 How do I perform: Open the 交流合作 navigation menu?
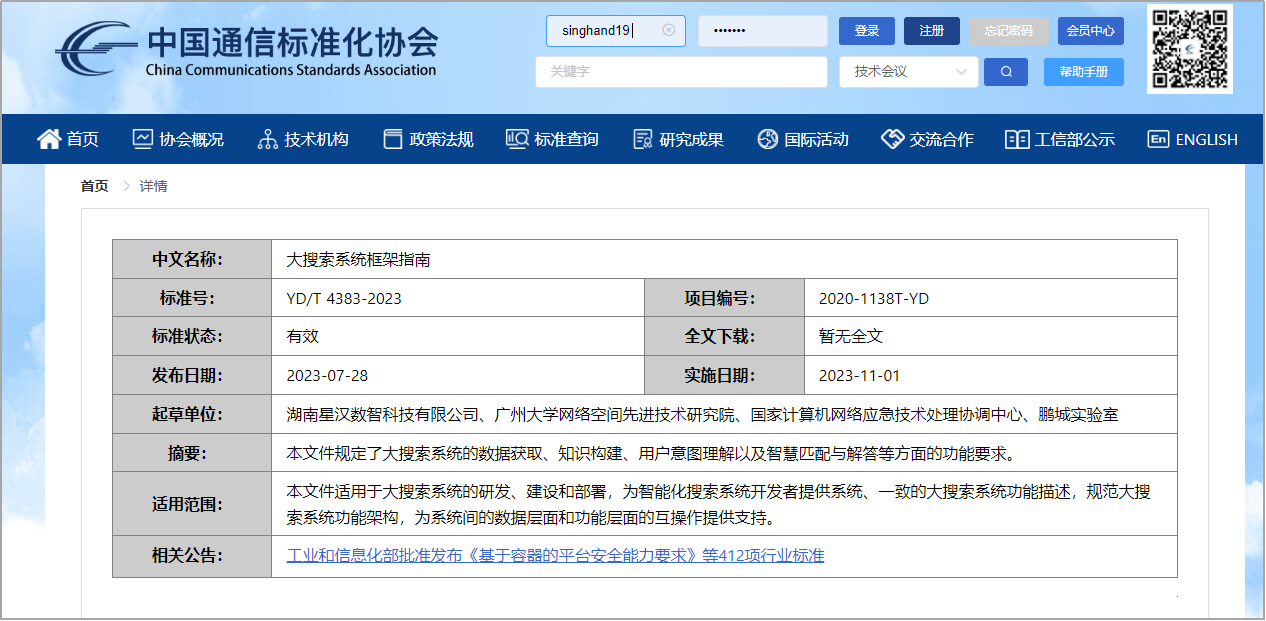pyautogui.click(x=927, y=139)
